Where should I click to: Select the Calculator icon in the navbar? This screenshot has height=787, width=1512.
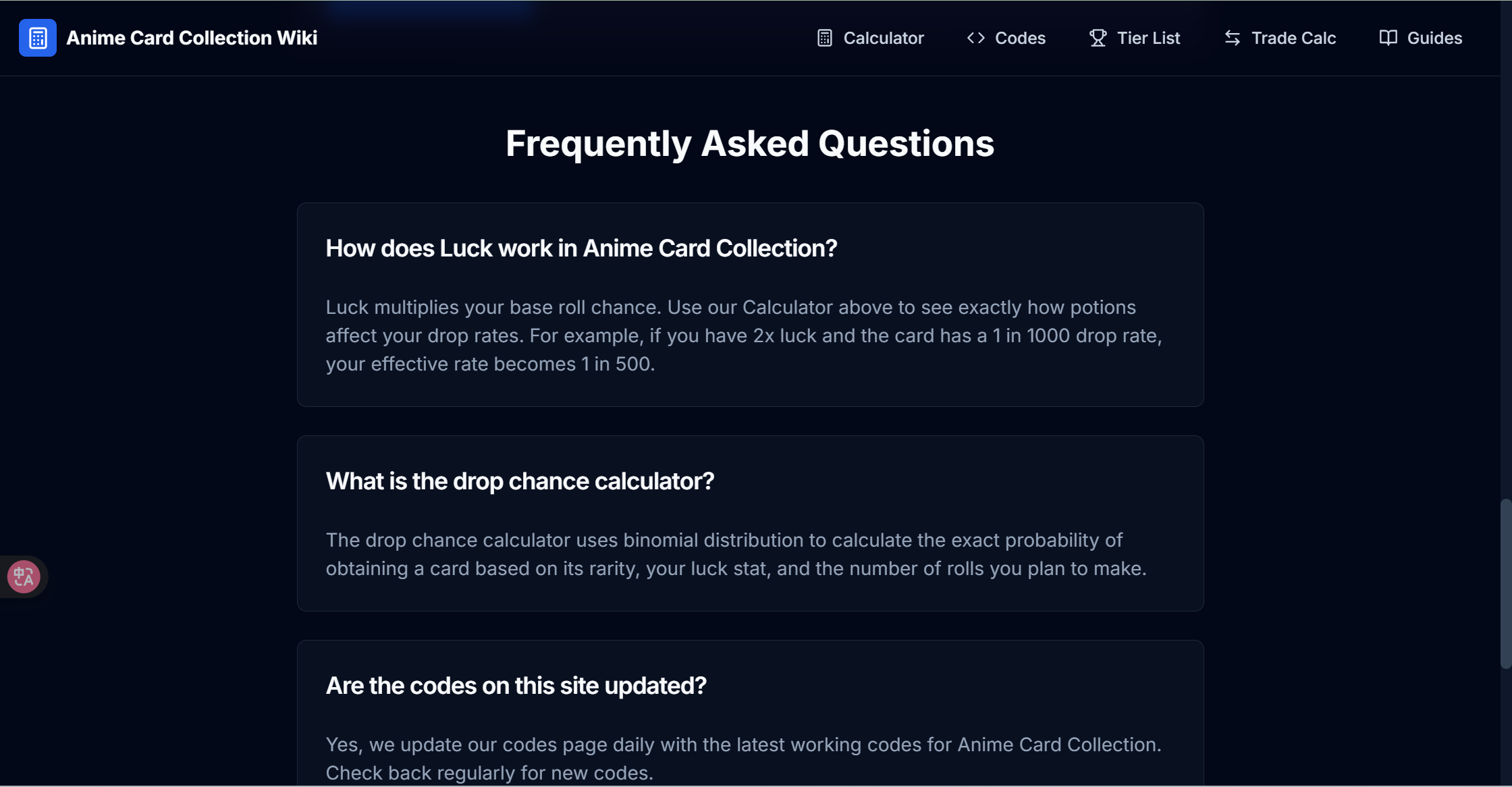824,38
